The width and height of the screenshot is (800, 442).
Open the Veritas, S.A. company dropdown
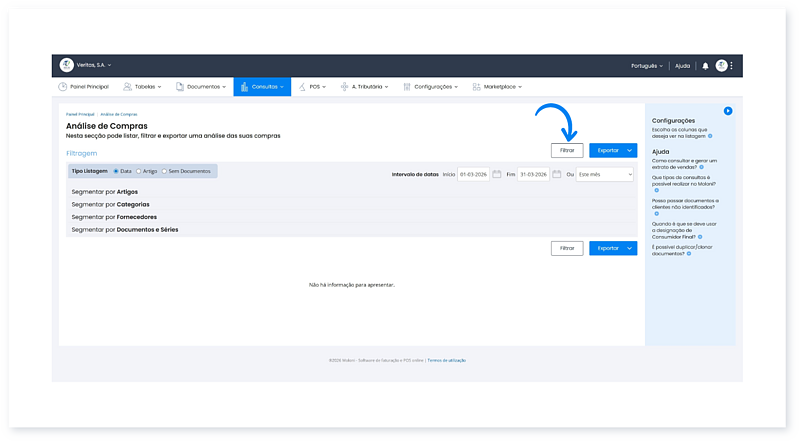pyautogui.click(x=94, y=65)
